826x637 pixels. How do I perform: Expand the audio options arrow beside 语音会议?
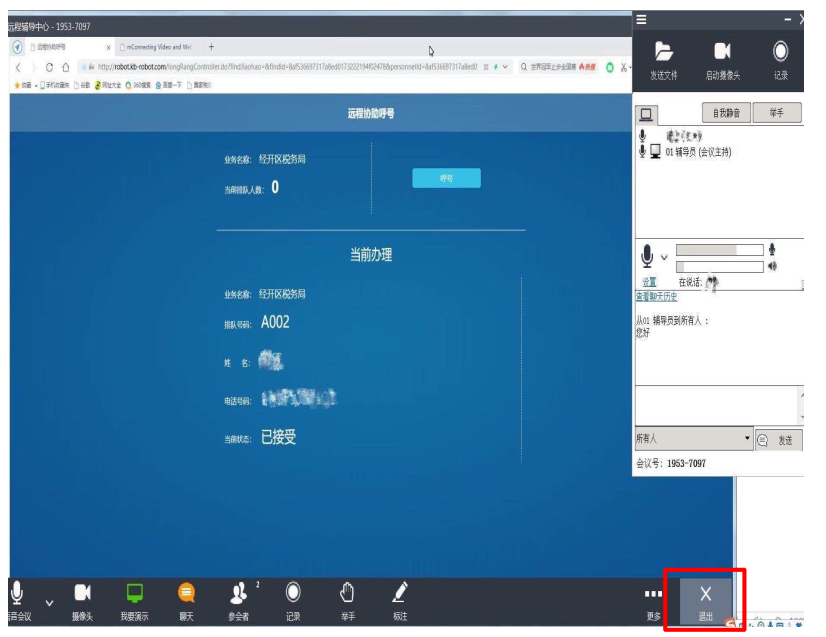coord(49,603)
